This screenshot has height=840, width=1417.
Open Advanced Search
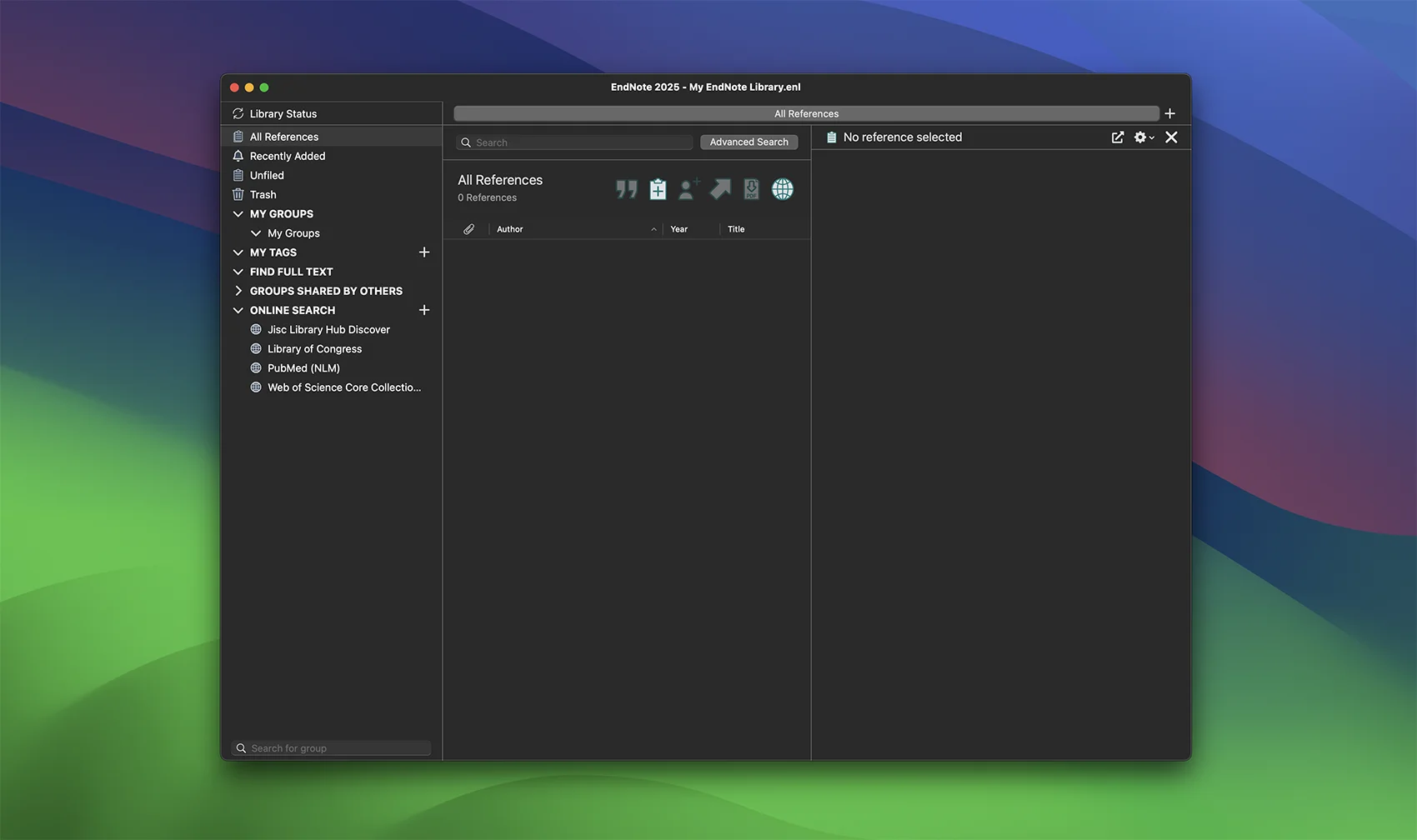[749, 142]
